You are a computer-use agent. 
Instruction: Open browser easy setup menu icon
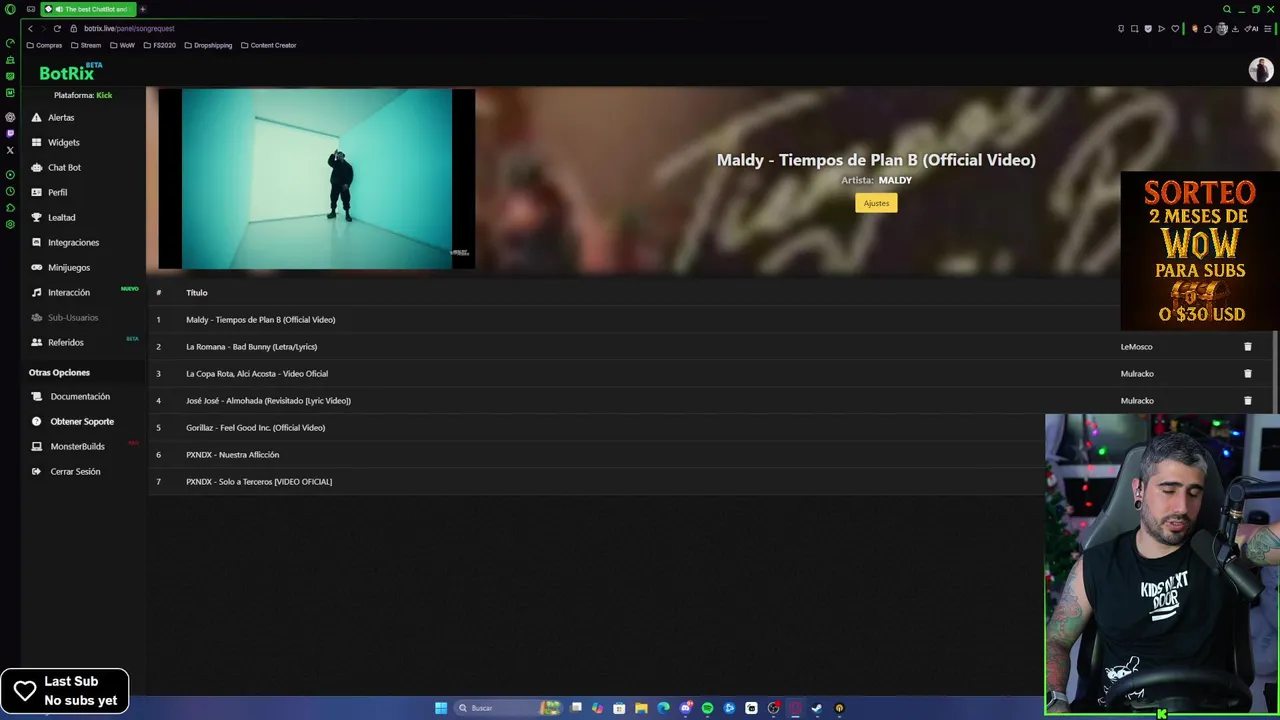1268,28
